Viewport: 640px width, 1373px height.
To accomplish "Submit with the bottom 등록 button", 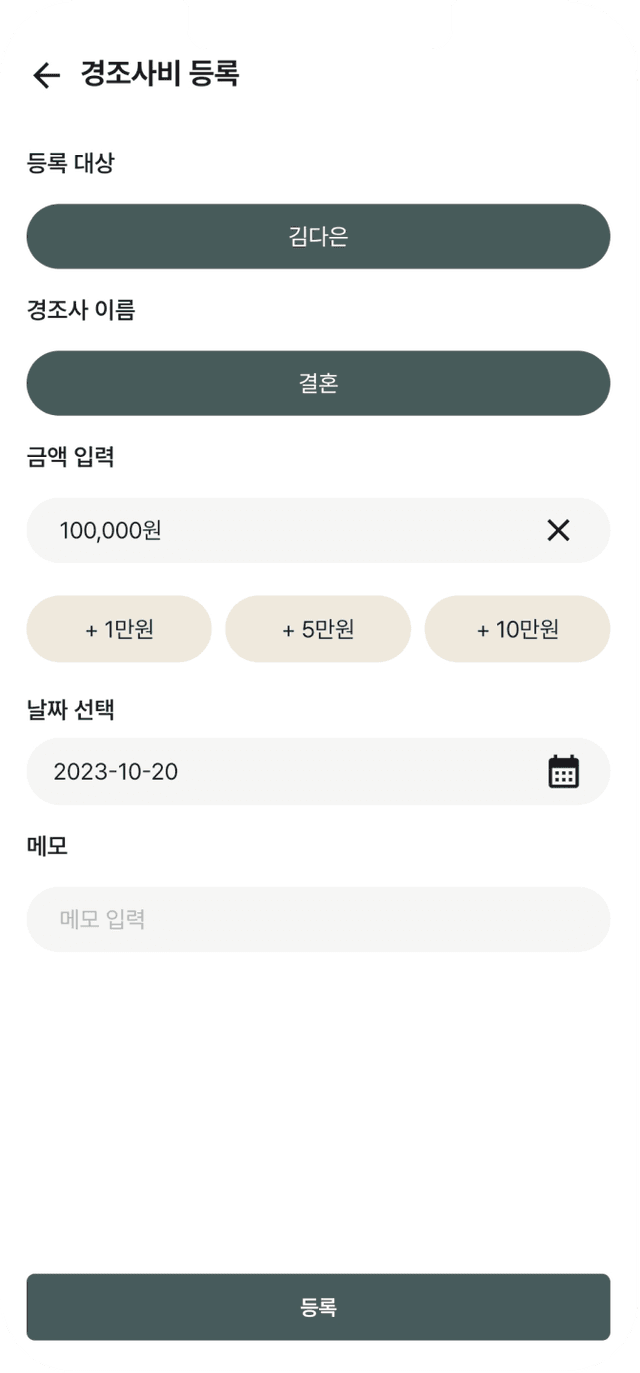I will coord(318,1307).
